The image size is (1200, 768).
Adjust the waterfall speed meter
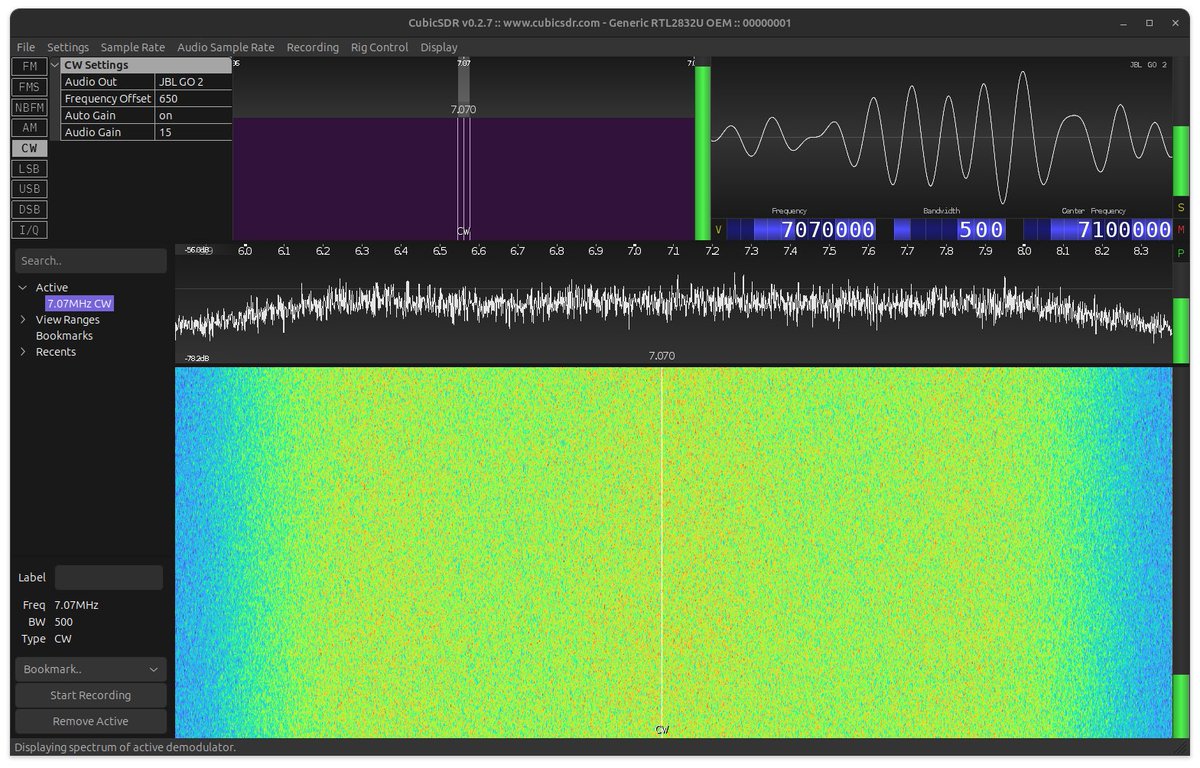pyautogui.click(x=1181, y=553)
